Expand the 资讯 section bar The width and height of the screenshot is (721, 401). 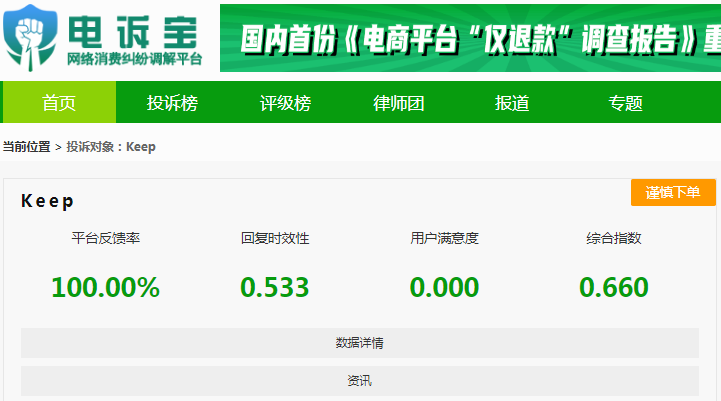pyautogui.click(x=360, y=380)
